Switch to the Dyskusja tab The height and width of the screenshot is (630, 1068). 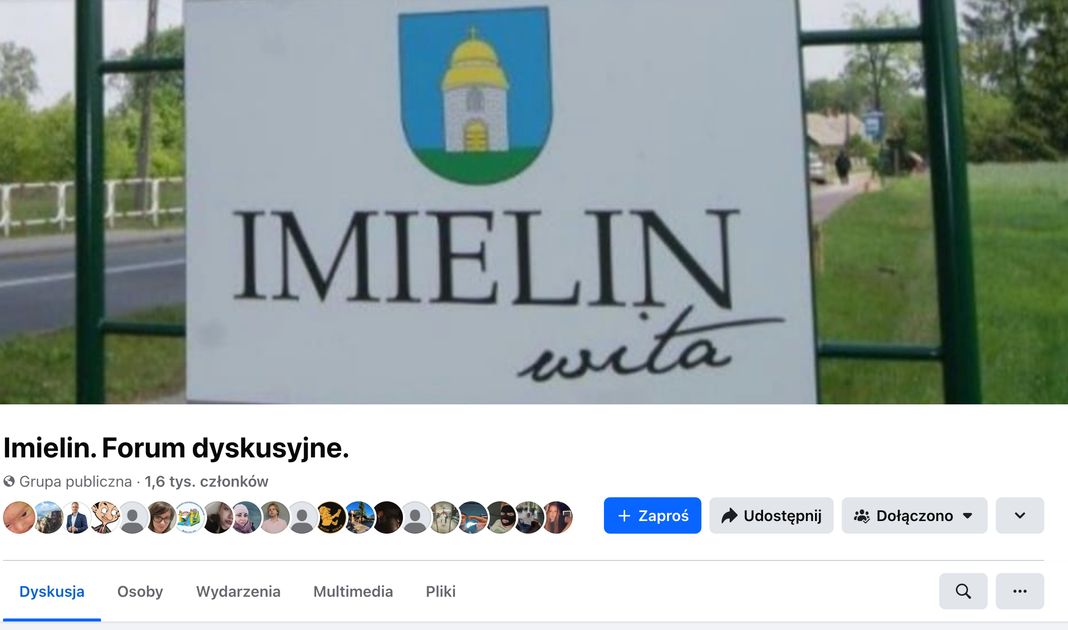[52, 591]
